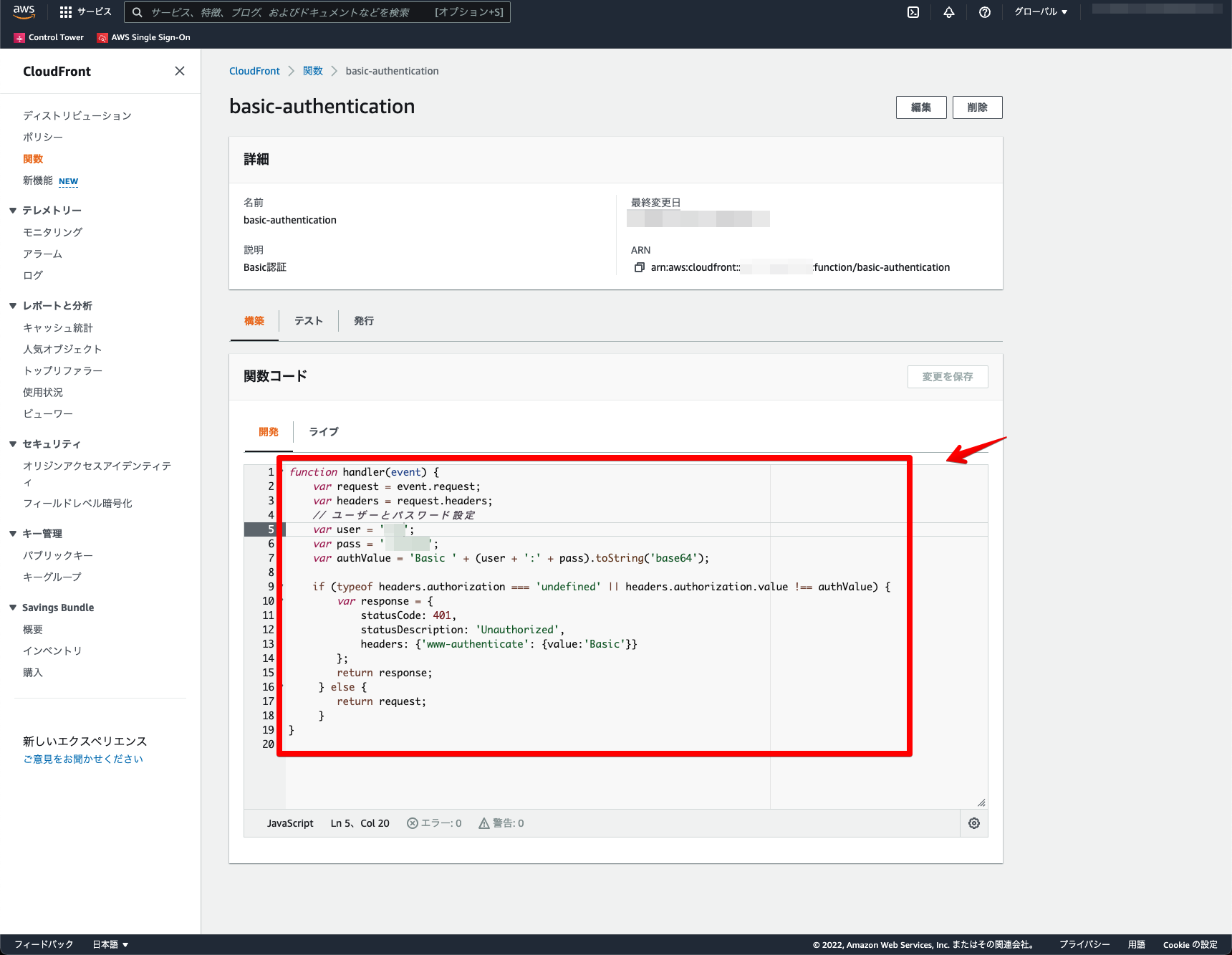The width and height of the screenshot is (1232, 955).
Task: Grab the editor resize handle
Action: click(981, 802)
